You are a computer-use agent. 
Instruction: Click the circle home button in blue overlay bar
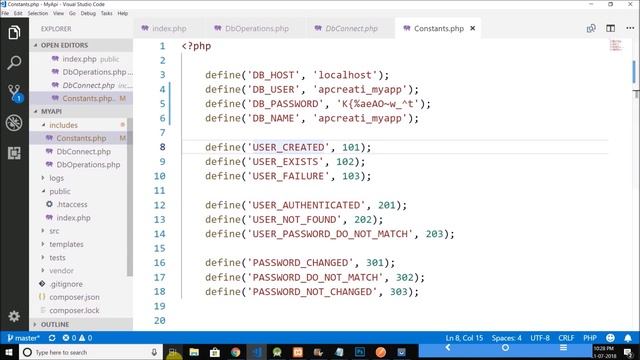tap(505, 348)
